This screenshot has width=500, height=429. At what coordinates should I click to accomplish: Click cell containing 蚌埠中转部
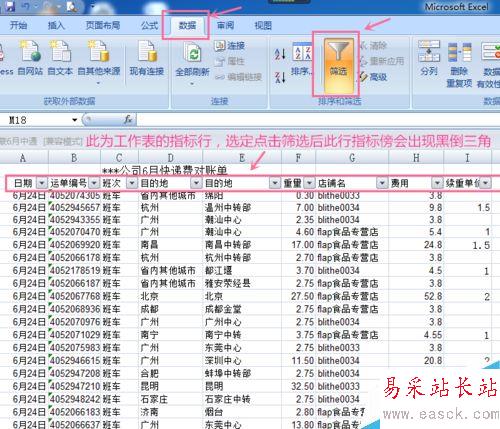click(243, 374)
